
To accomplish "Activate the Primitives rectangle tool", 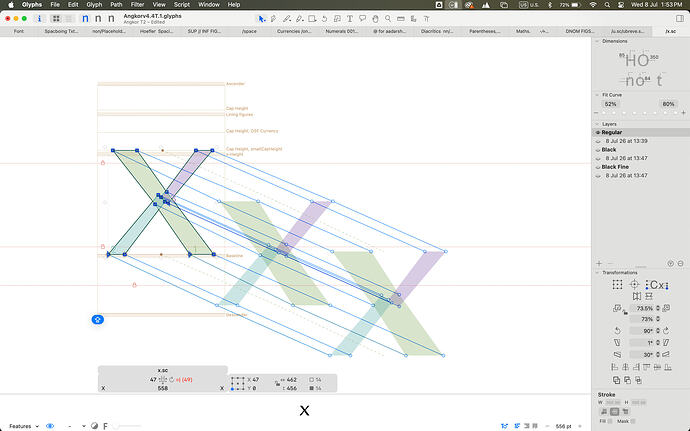I will pos(312,19).
